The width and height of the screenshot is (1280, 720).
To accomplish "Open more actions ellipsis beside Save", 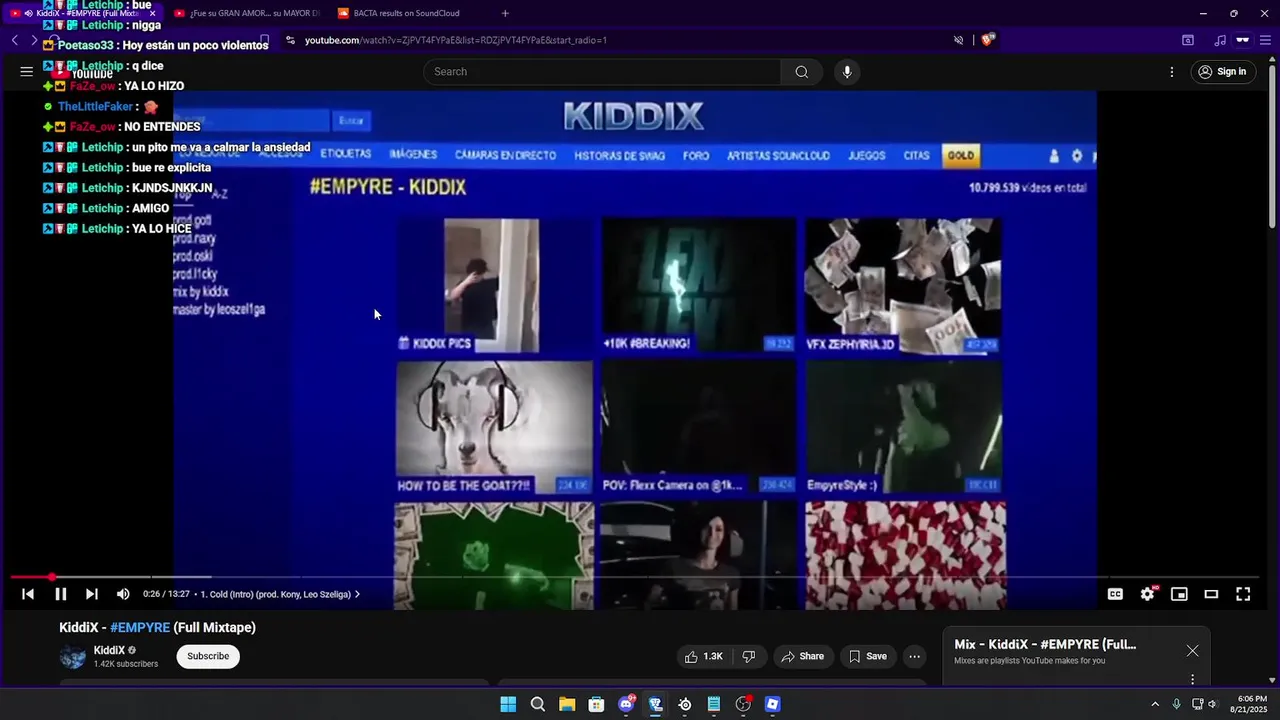I will coord(914,656).
